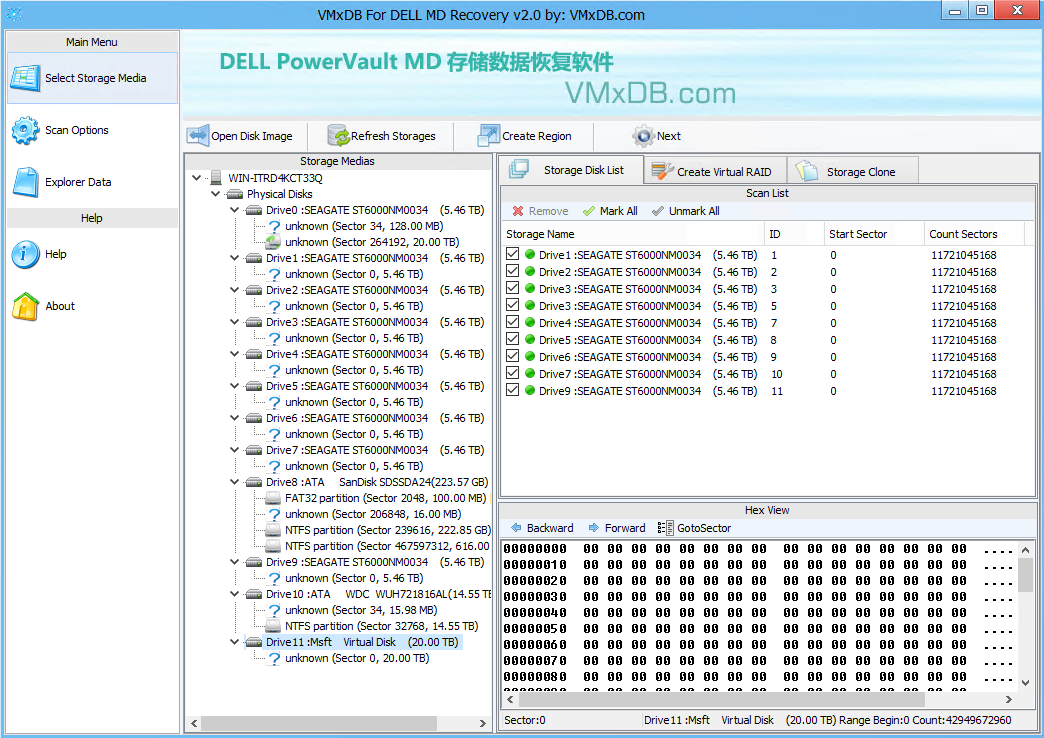Collapse the Drive1 tree node
This screenshot has width=1044, height=738.
pos(234,258)
